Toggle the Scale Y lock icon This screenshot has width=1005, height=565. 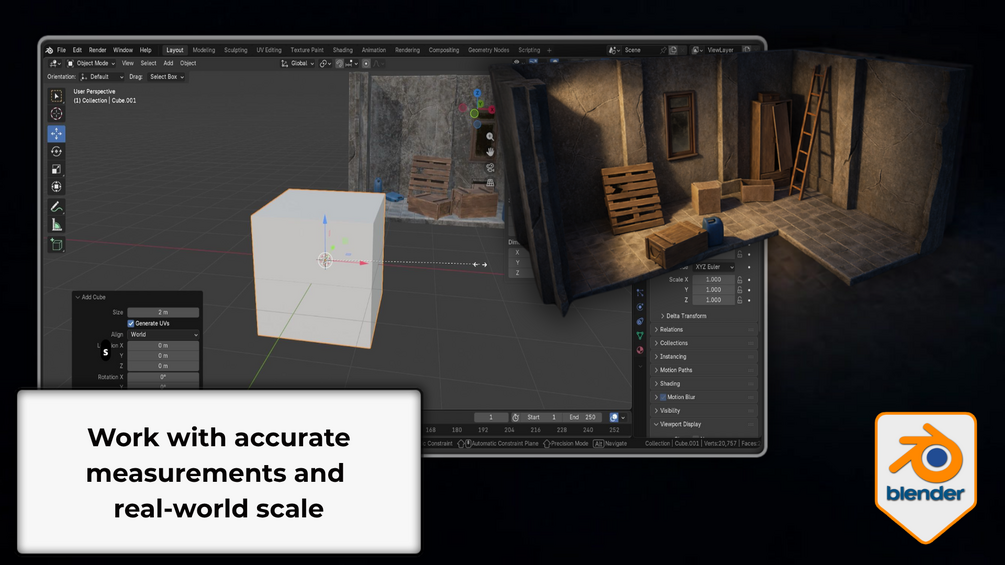point(740,290)
